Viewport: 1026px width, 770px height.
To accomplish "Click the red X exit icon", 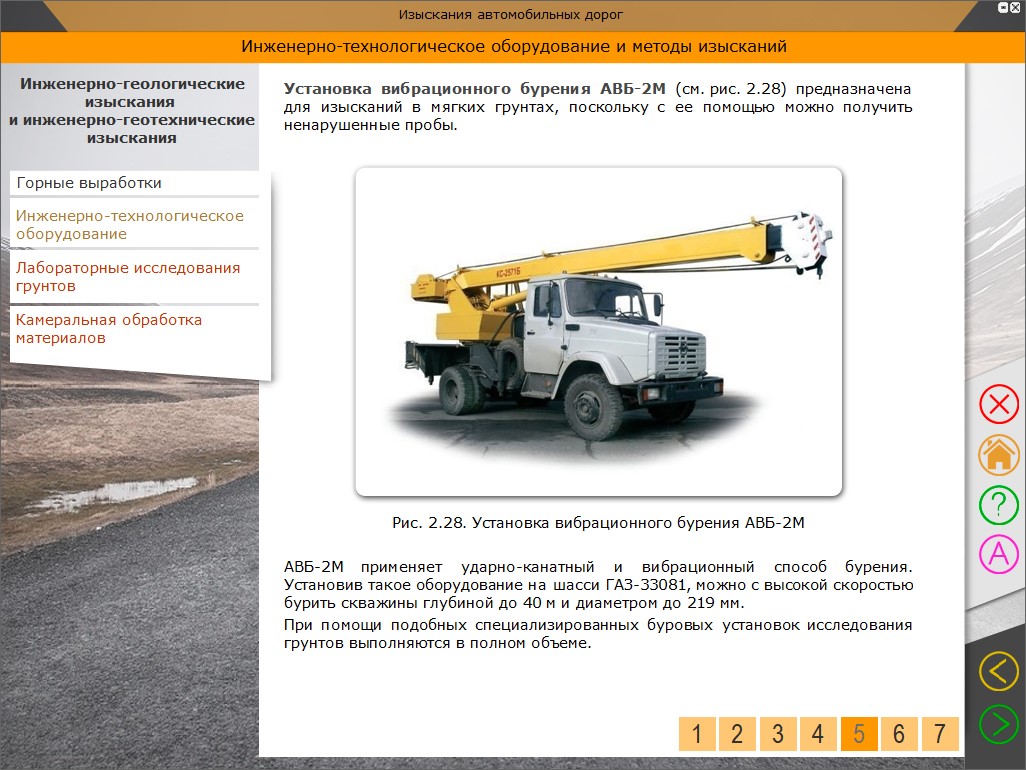I will pos(997,405).
